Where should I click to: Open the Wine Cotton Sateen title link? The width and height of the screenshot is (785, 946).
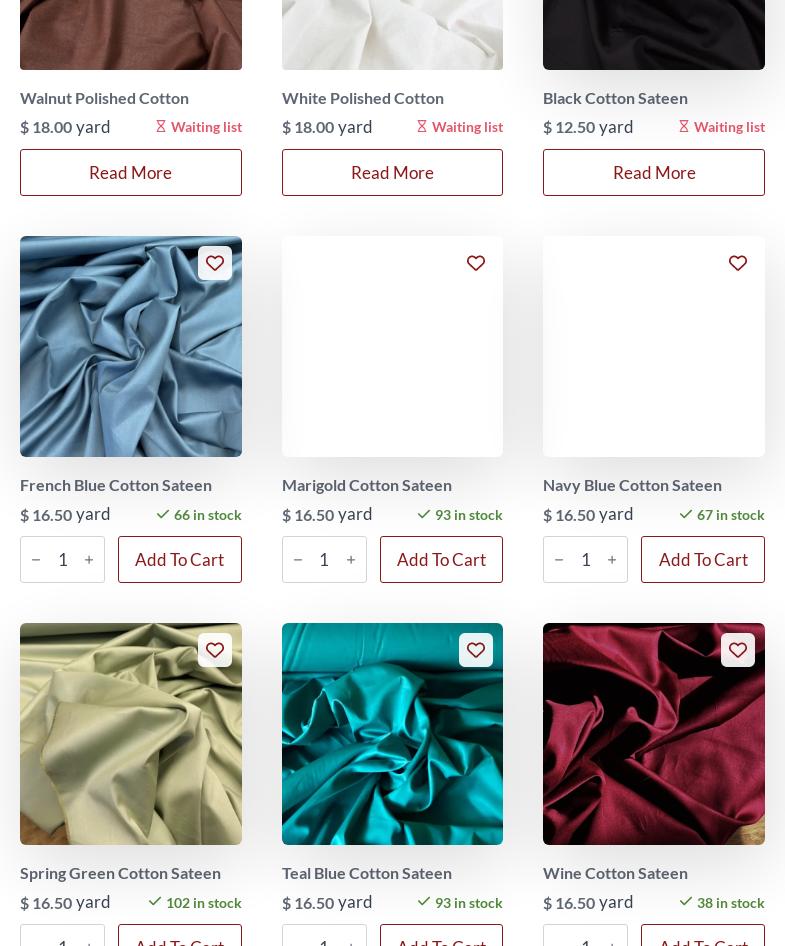pos(615,873)
